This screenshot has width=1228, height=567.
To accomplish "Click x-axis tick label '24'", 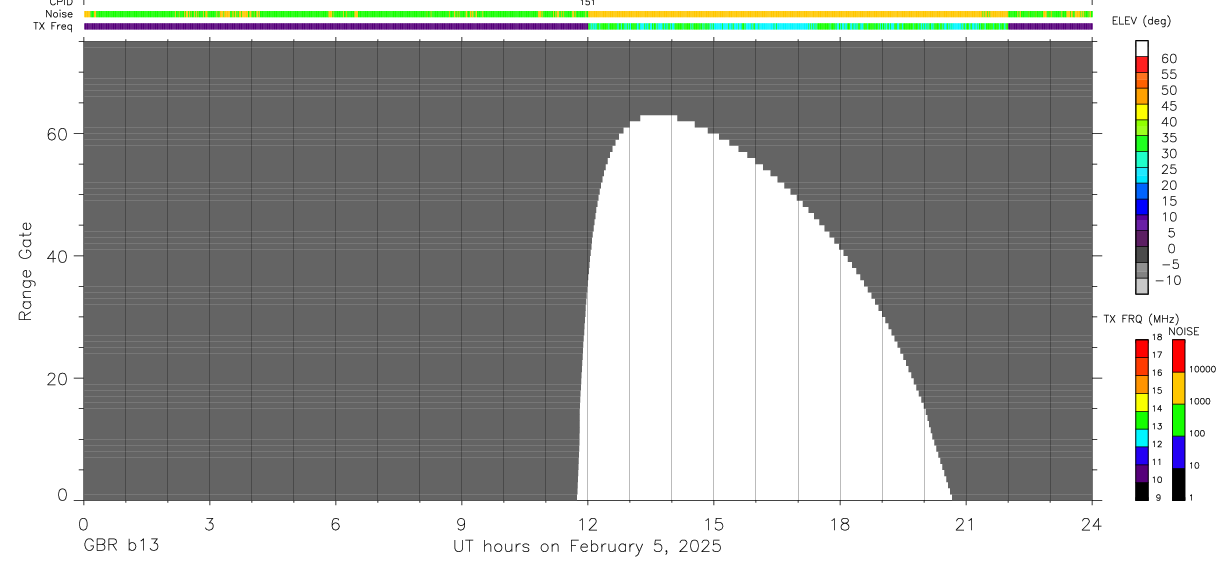I will tap(1092, 524).
